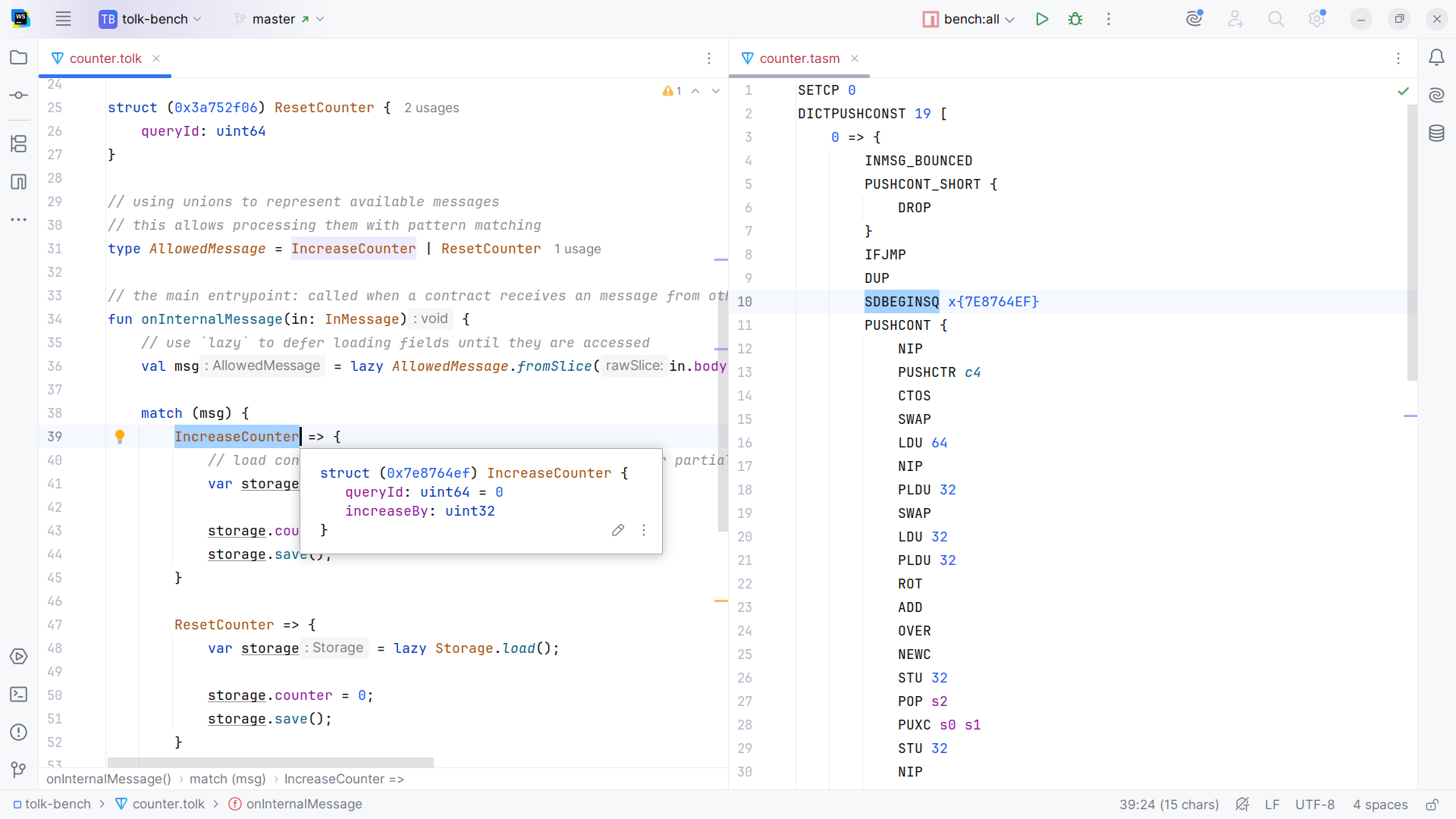Change the LF line separator
The height and width of the screenshot is (819, 1456).
(x=1272, y=805)
